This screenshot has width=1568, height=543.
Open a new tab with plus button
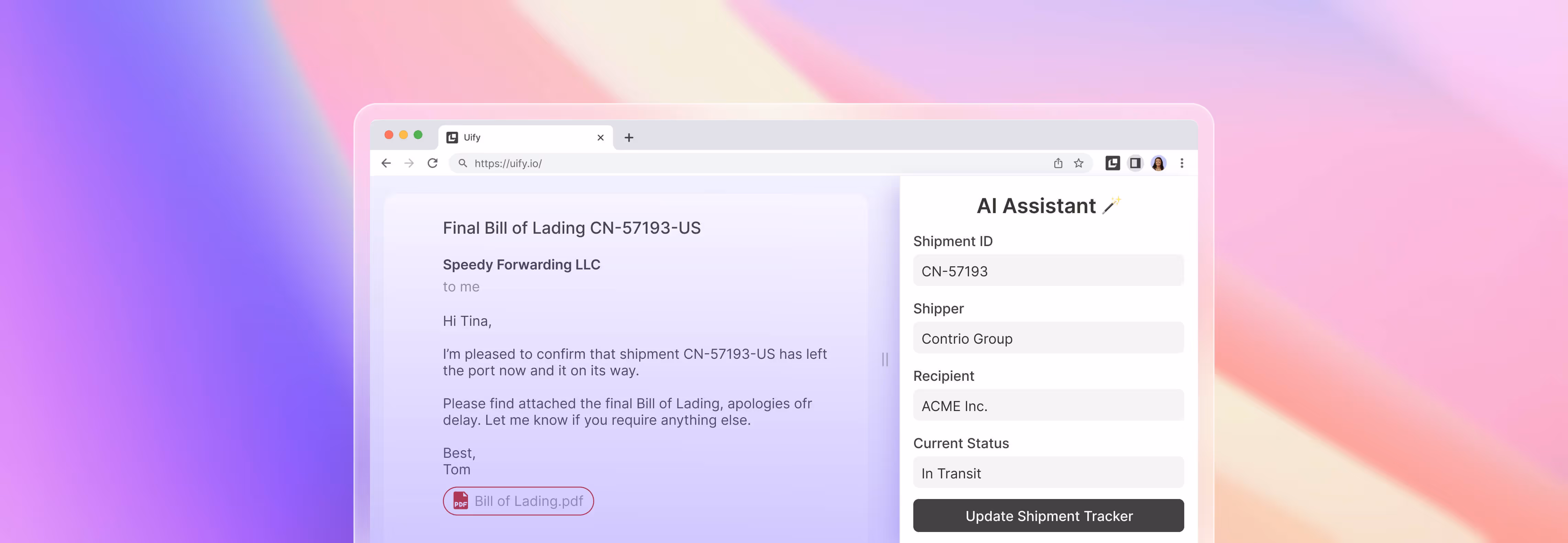tap(629, 137)
